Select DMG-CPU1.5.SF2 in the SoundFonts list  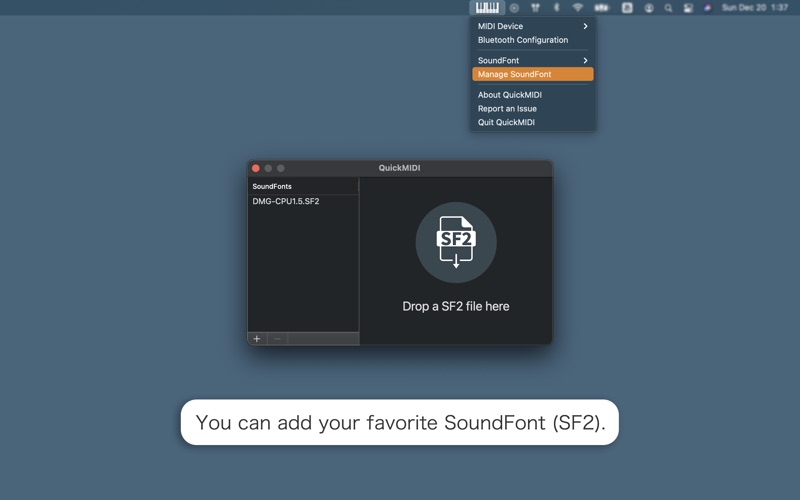[303, 202]
